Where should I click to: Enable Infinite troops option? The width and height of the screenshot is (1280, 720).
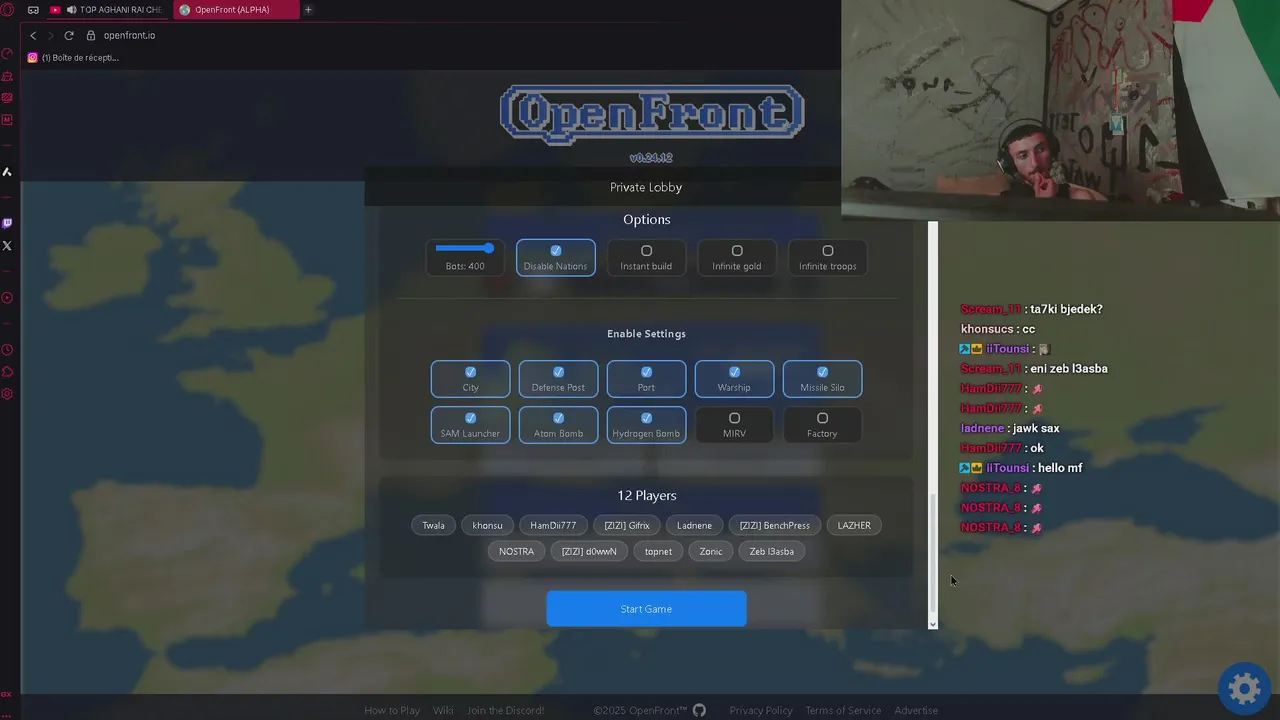828,257
